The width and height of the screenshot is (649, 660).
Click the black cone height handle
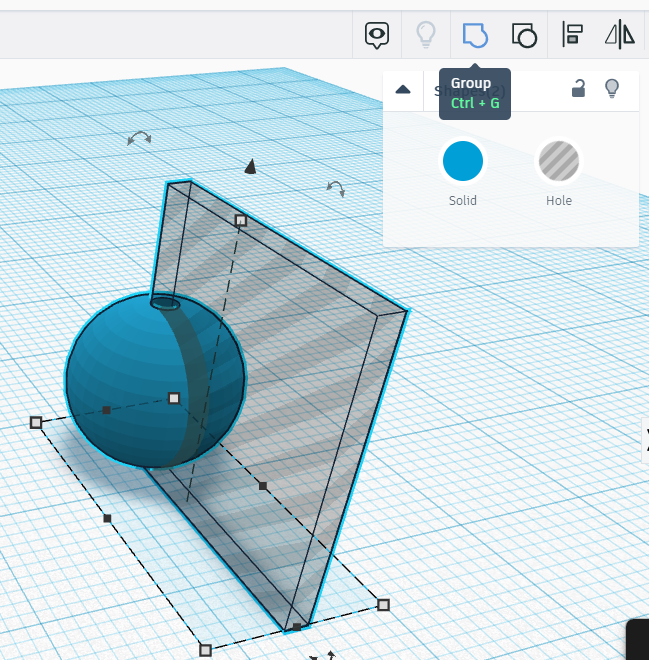pos(250,166)
